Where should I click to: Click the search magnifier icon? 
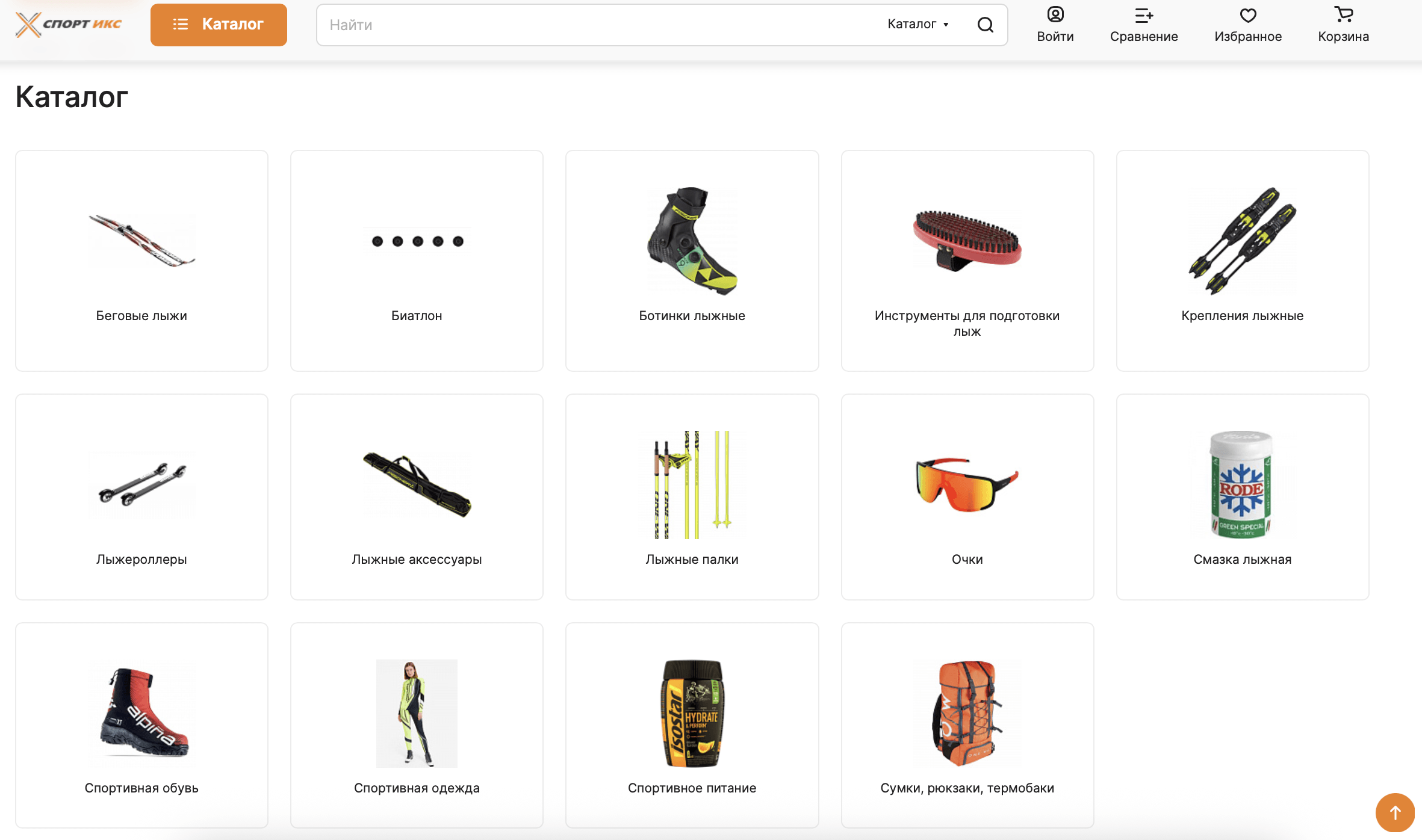(985, 25)
